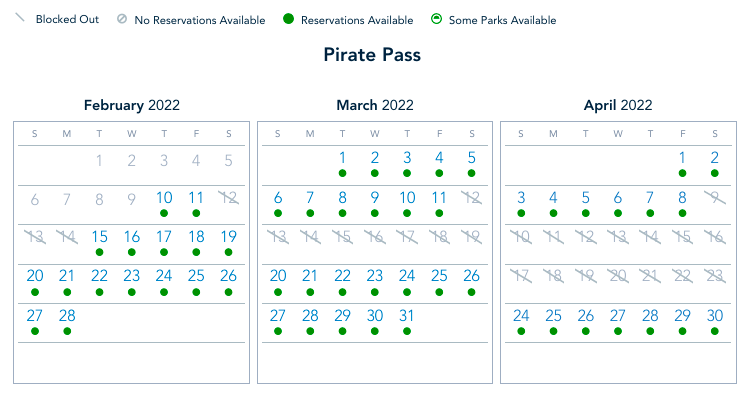The image size is (749, 403).
Task: Select March 8 on the calendar
Action: coord(342,198)
